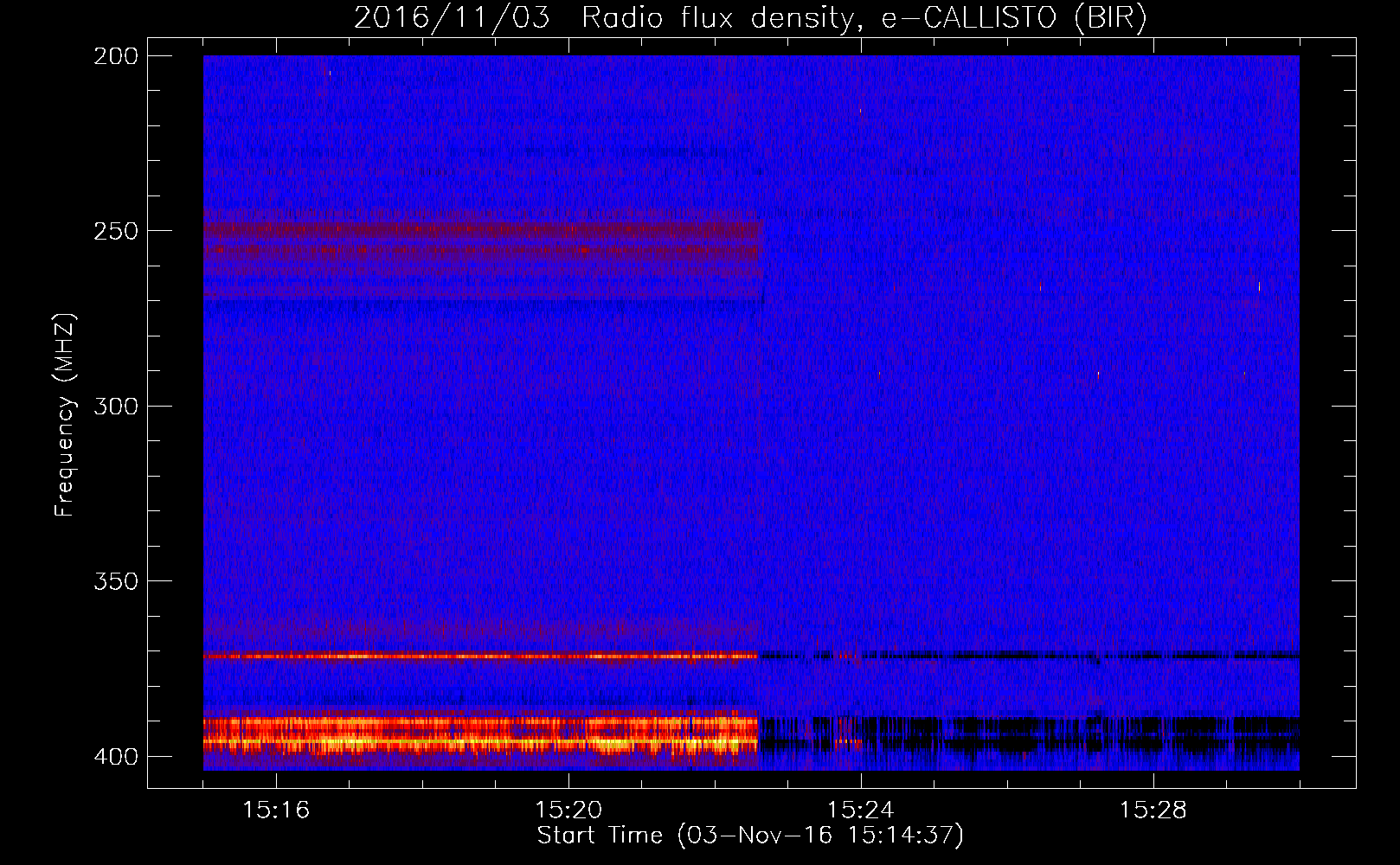Click the 15:28 time tick label

point(1153,811)
